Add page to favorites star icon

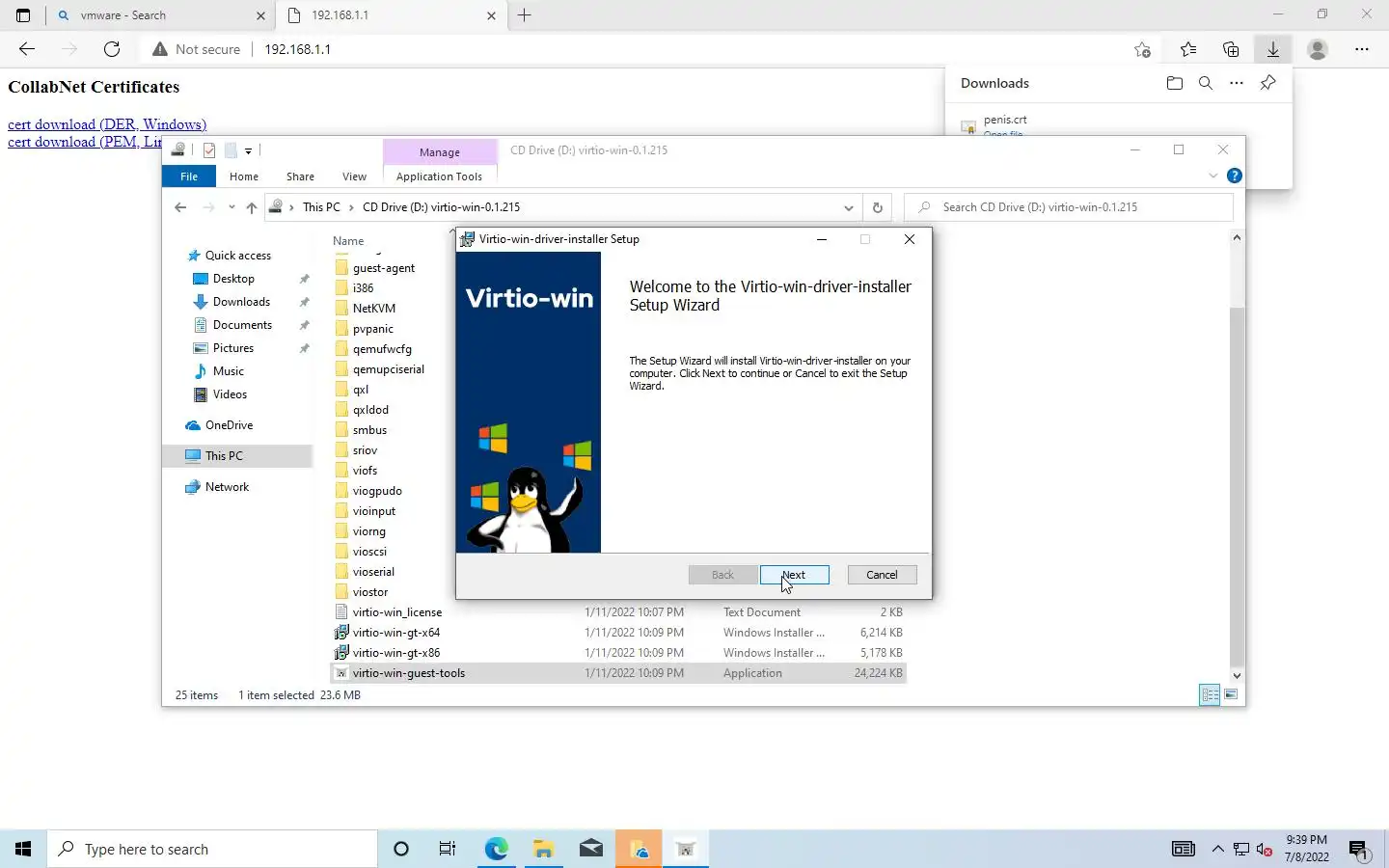[x=1143, y=49]
